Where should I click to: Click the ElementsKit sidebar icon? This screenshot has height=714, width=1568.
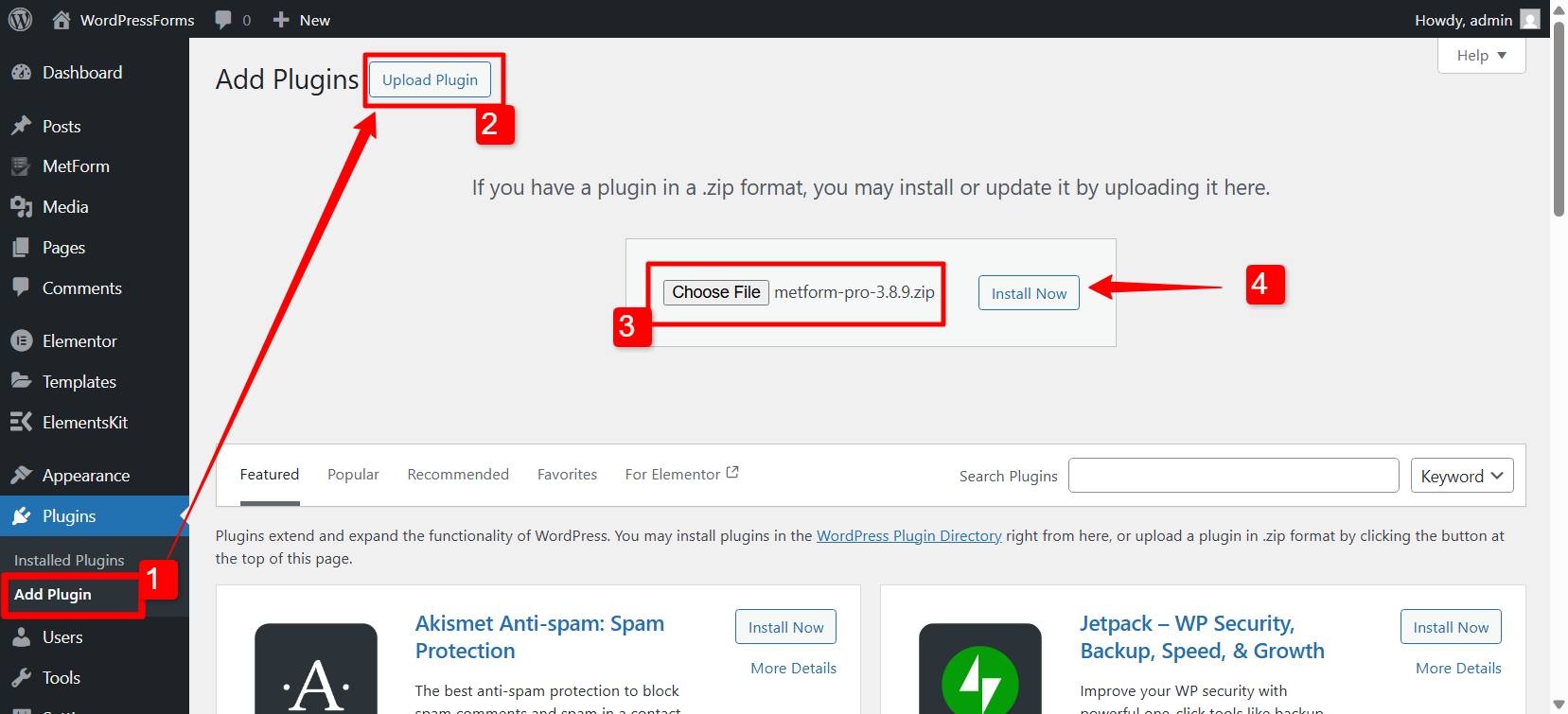tap(21, 422)
